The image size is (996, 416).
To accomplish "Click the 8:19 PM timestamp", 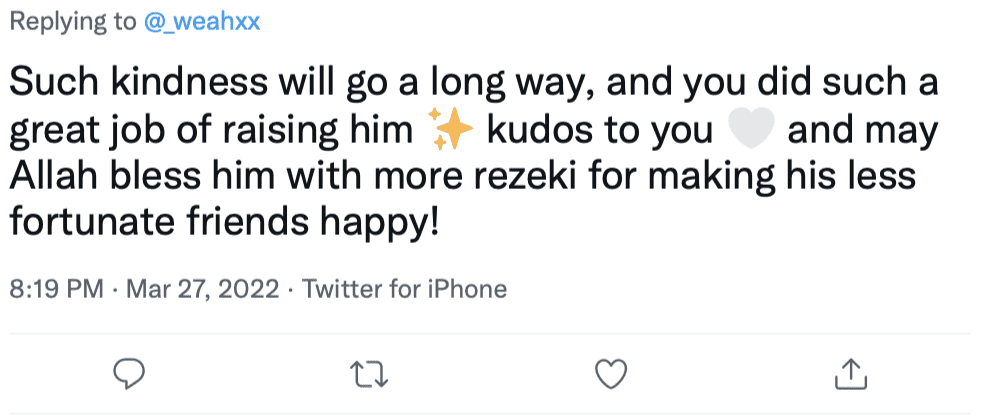I will (57, 290).
